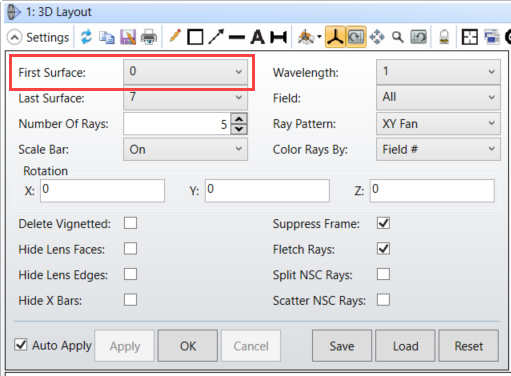Screen dimensions: 511x376
Task: Open the First Surface dropdown
Action: pos(185,72)
